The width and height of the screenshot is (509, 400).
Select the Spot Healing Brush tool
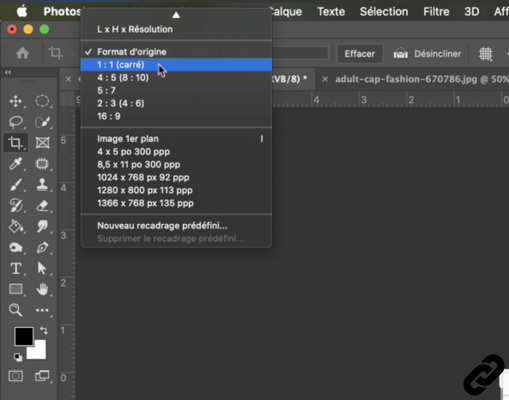42,164
